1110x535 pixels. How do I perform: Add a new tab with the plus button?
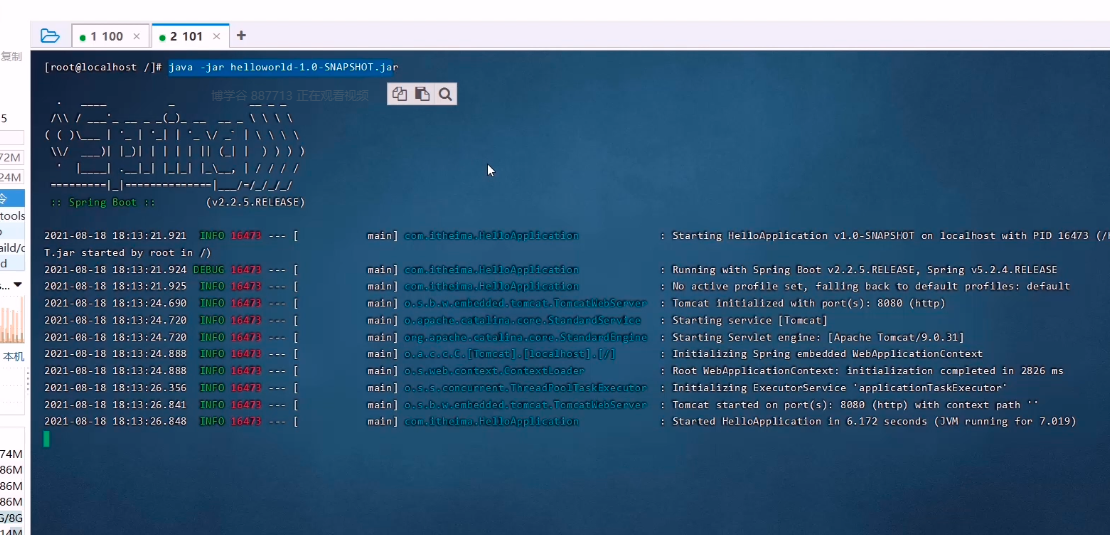(x=241, y=35)
